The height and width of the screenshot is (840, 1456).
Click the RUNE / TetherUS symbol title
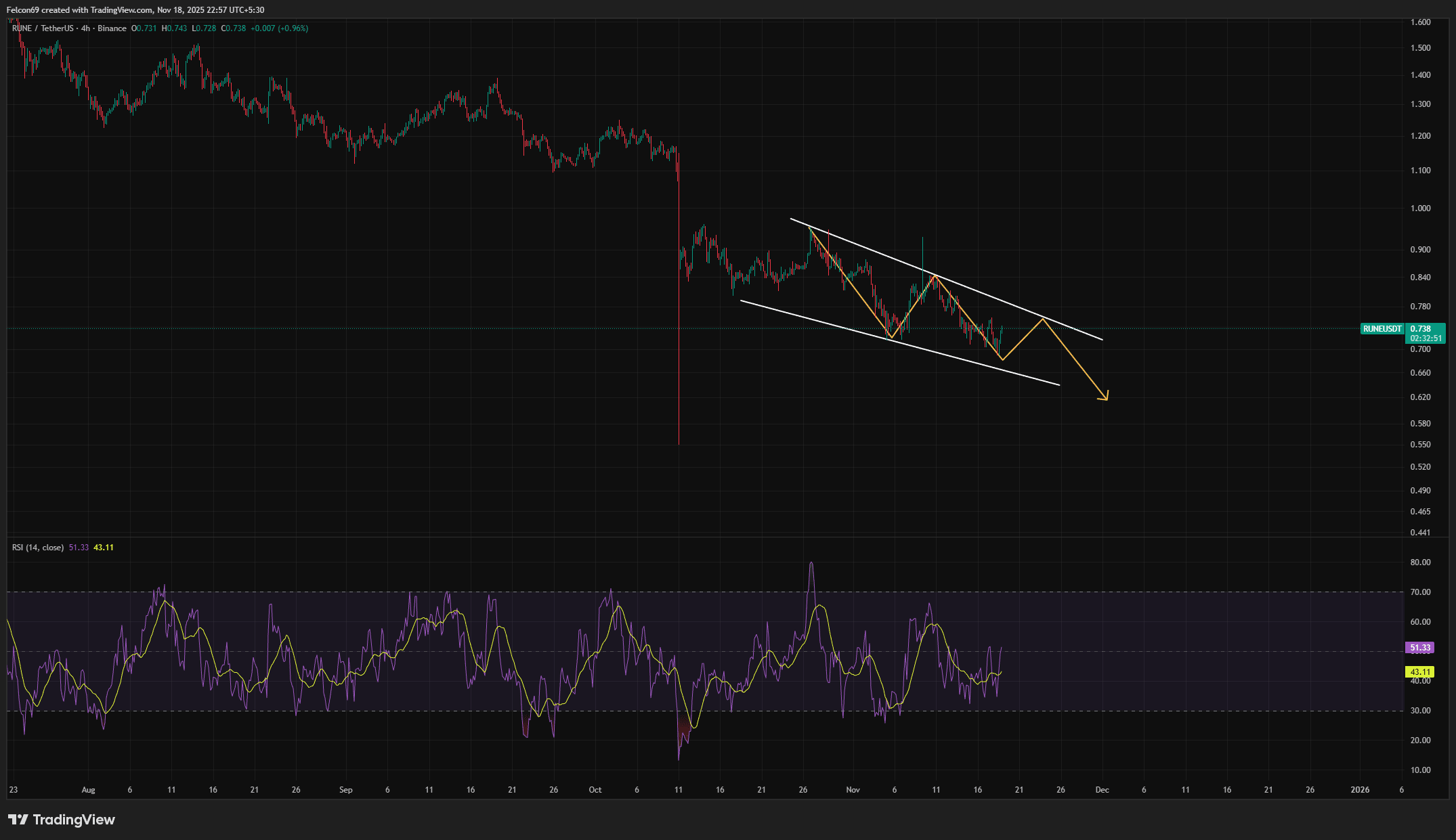click(43, 28)
